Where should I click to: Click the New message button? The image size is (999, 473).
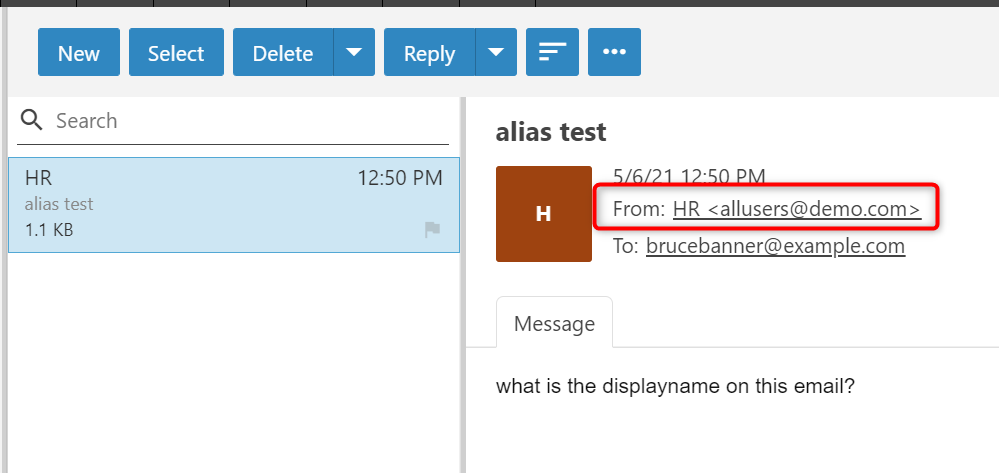point(79,53)
